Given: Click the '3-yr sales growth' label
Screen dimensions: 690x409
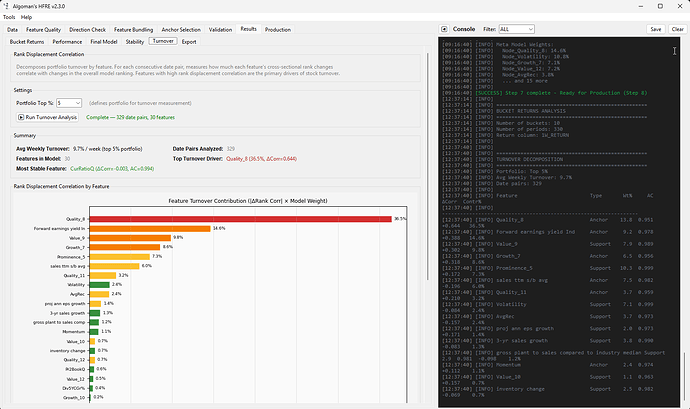Looking at the screenshot, I should pyautogui.click(x=67, y=313).
